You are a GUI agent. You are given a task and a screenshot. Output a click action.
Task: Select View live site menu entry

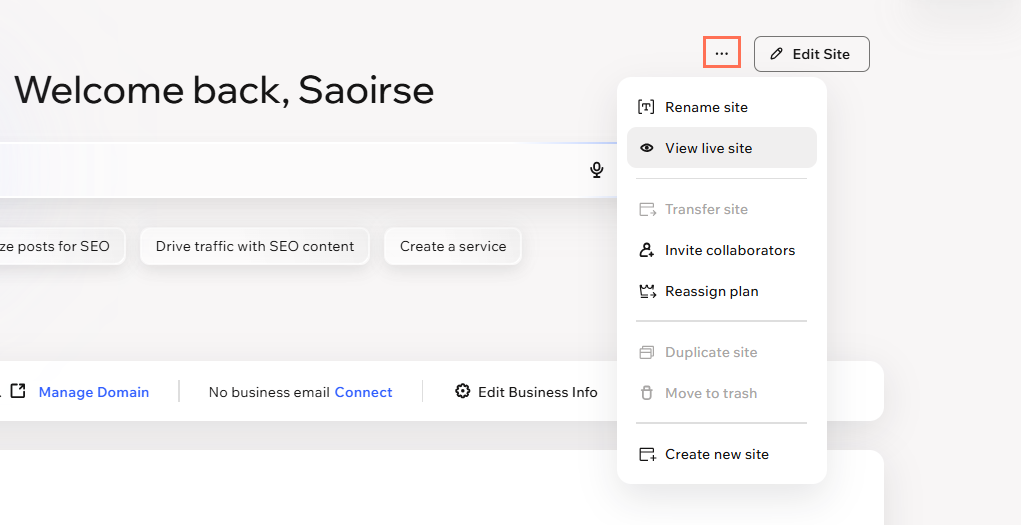[721, 148]
